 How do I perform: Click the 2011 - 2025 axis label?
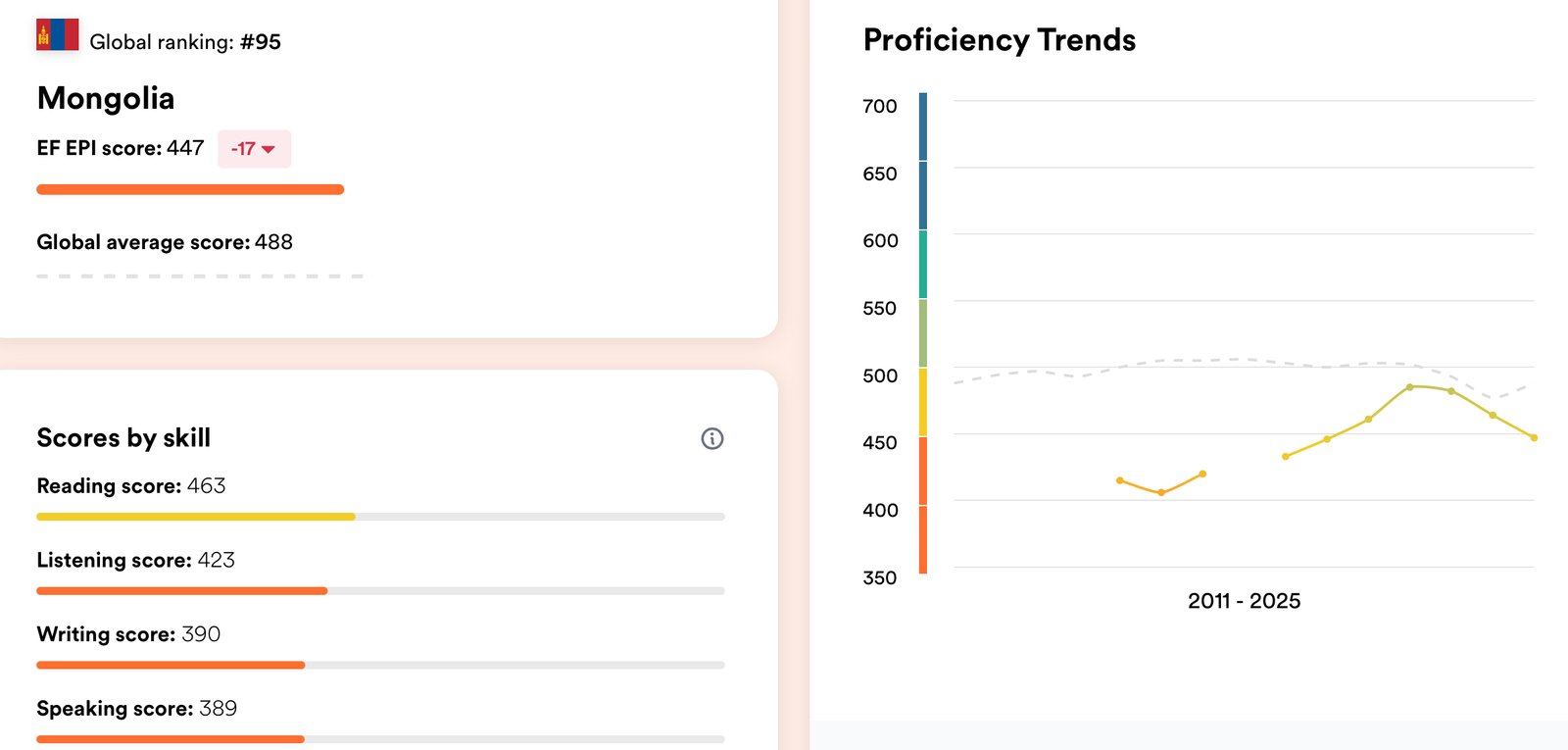1244,601
